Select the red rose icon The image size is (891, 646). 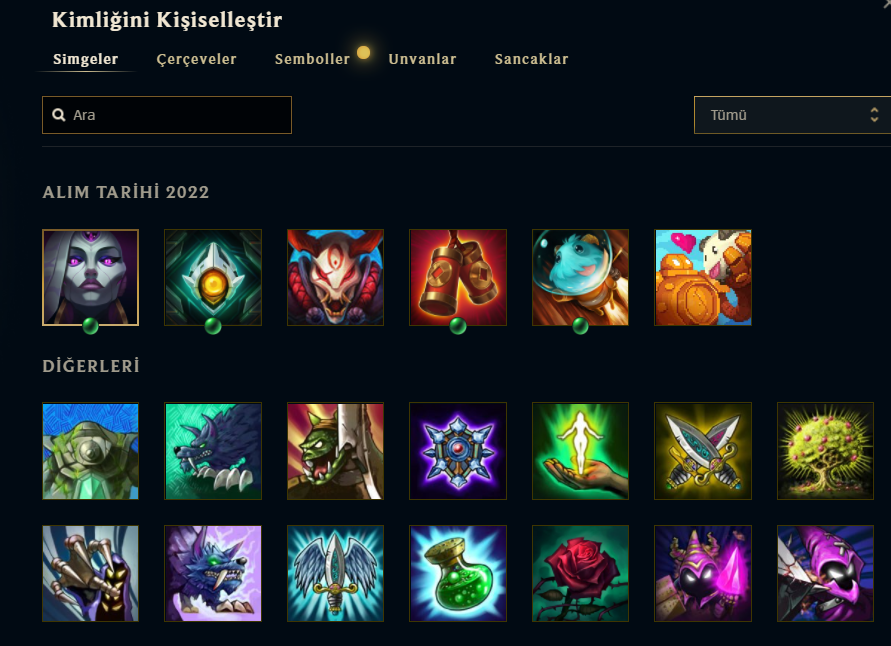coord(580,573)
